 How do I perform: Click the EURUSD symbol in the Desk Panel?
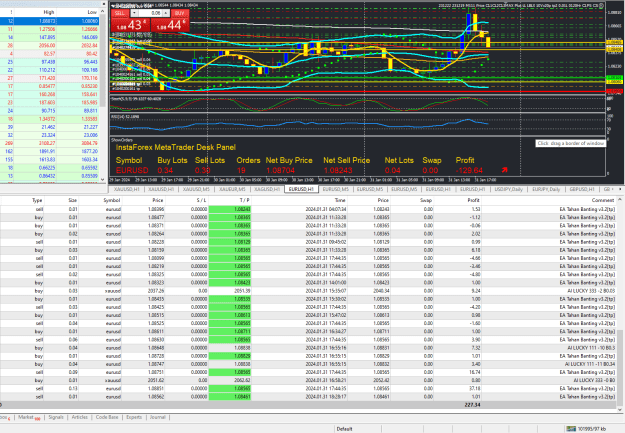point(132,170)
